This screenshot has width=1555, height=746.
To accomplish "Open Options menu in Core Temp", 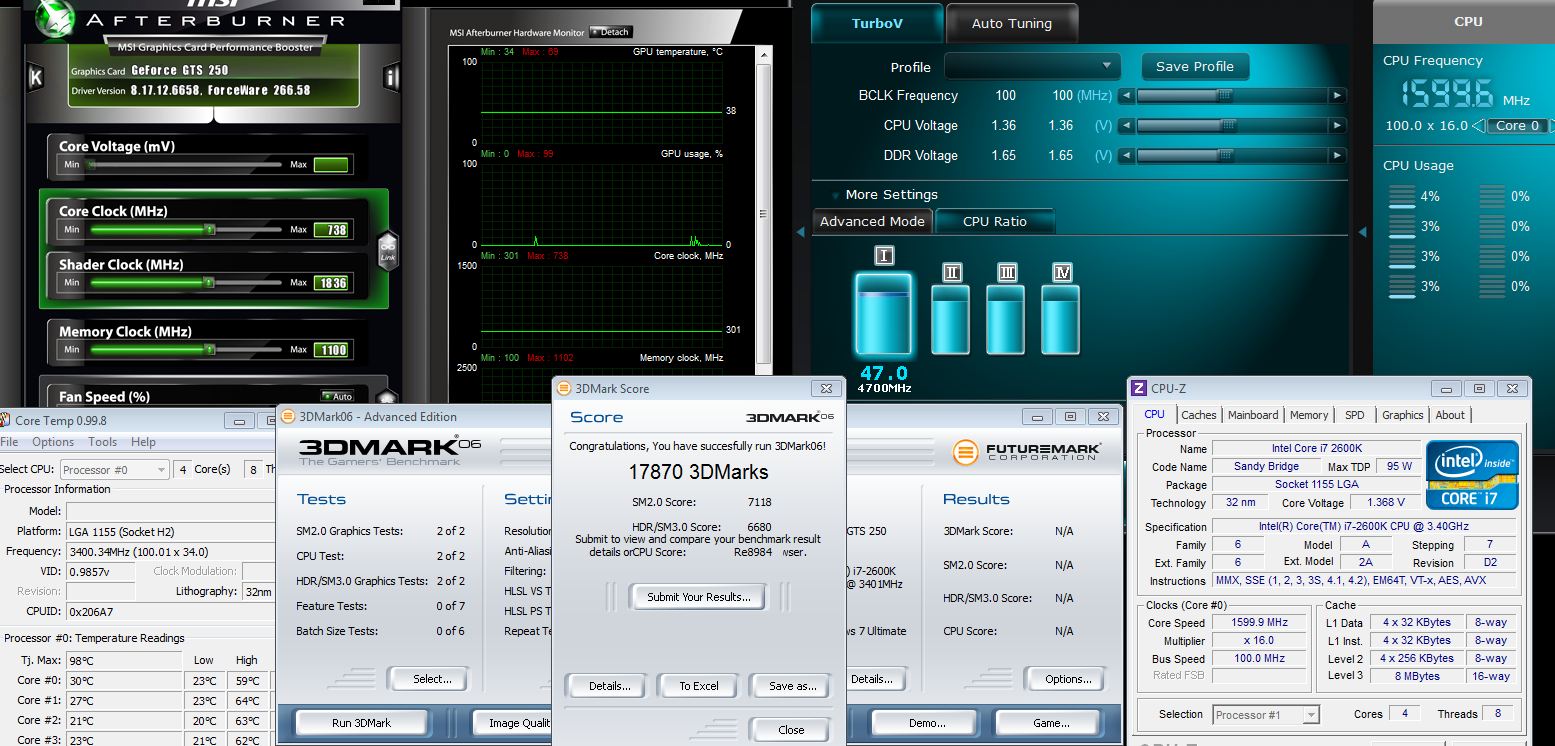I will click(53, 442).
